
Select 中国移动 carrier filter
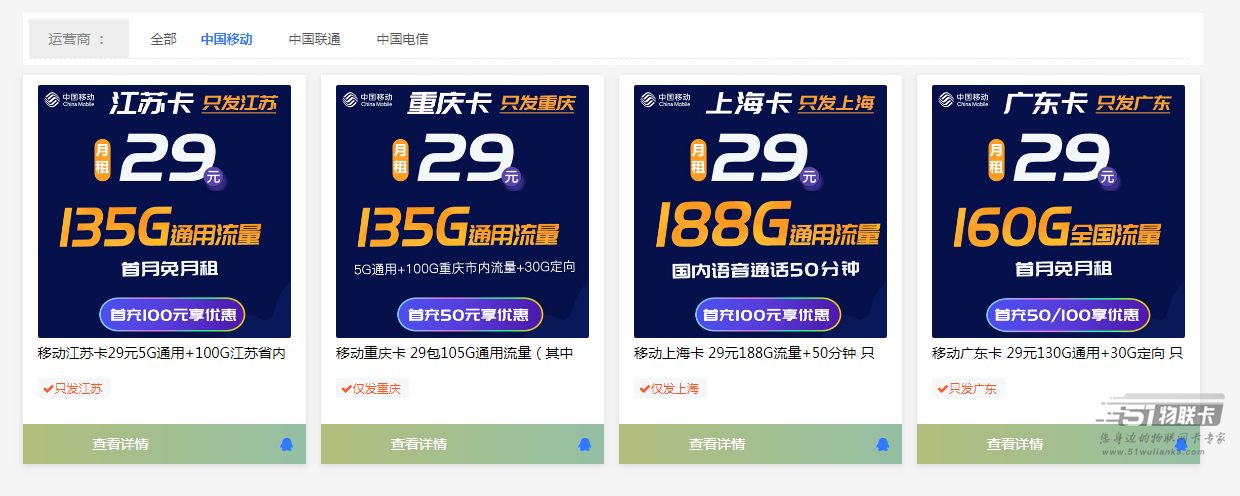point(226,39)
